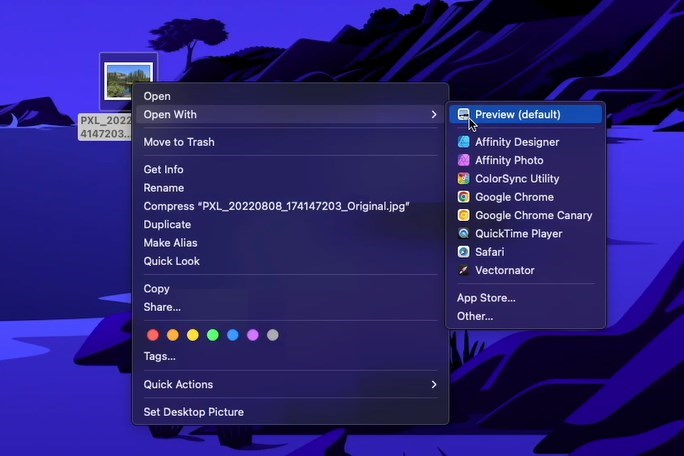Open image with QuickTime Player
The width and height of the screenshot is (684, 456).
[526, 233]
